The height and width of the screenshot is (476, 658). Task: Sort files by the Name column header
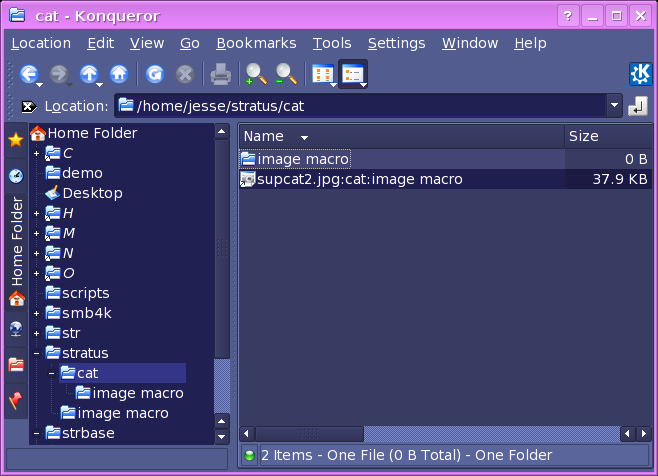402,136
